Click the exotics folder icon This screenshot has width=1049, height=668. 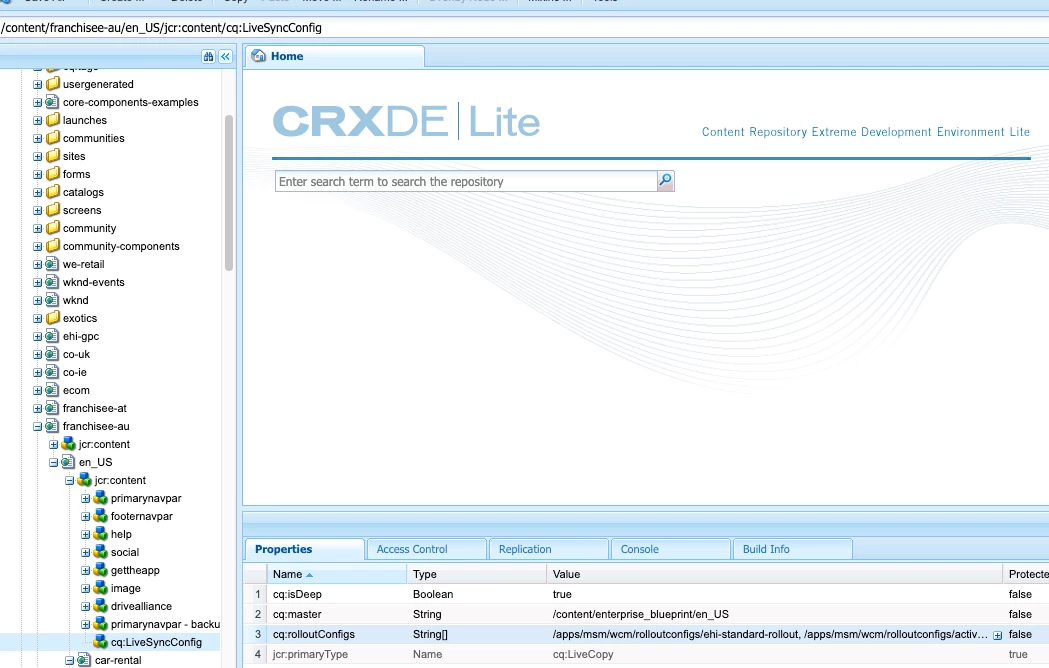[x=53, y=319]
